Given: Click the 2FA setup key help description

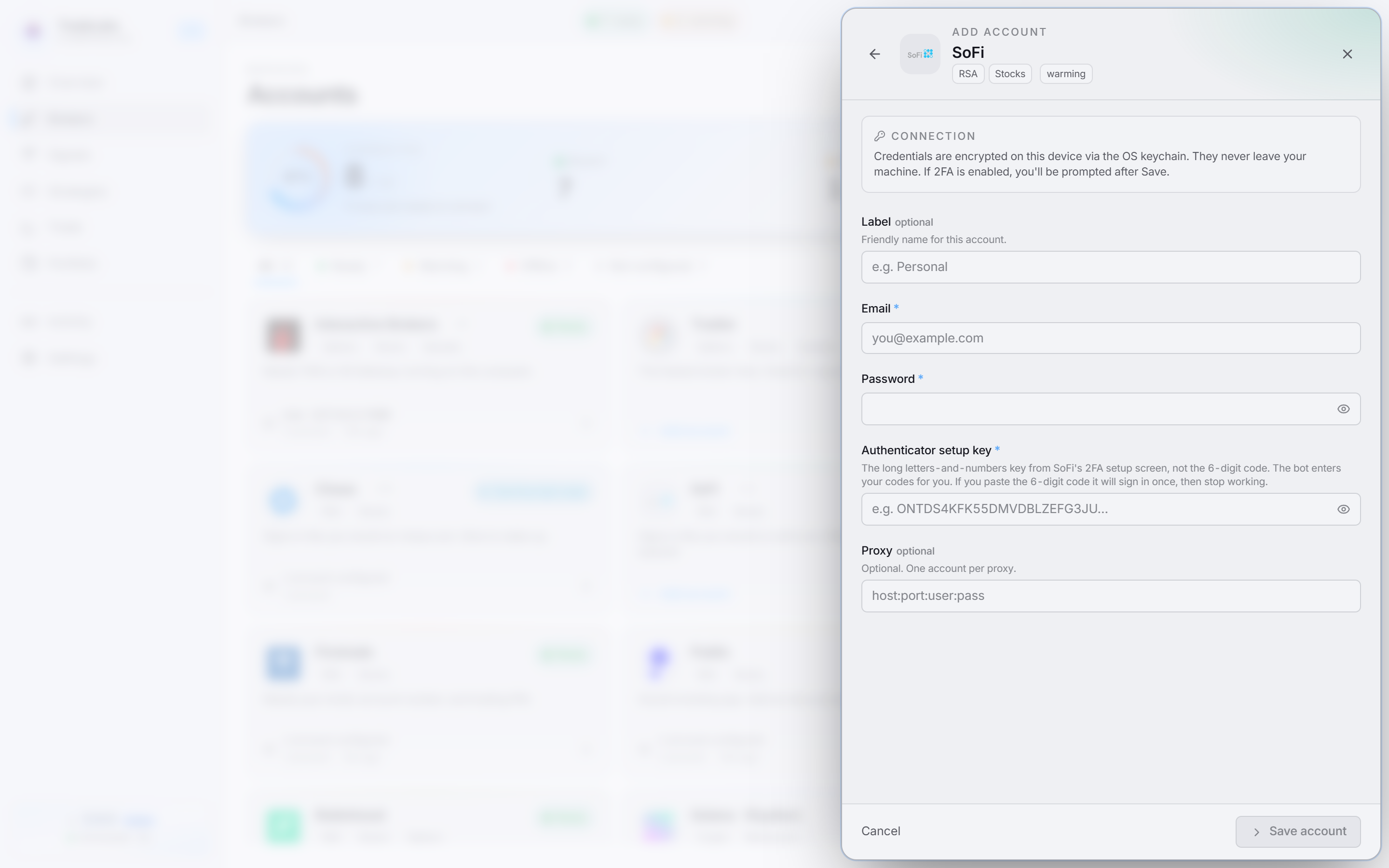Looking at the screenshot, I should coord(1100,475).
